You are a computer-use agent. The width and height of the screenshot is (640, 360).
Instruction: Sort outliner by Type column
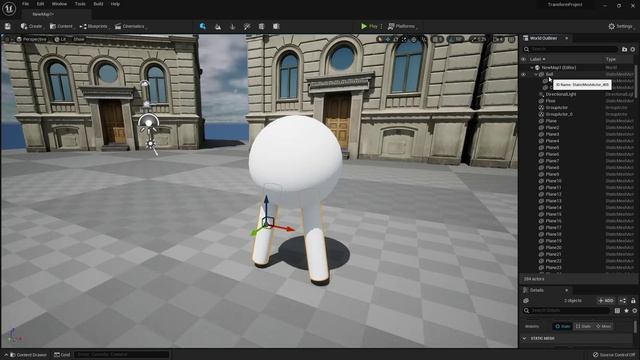(x=611, y=59)
